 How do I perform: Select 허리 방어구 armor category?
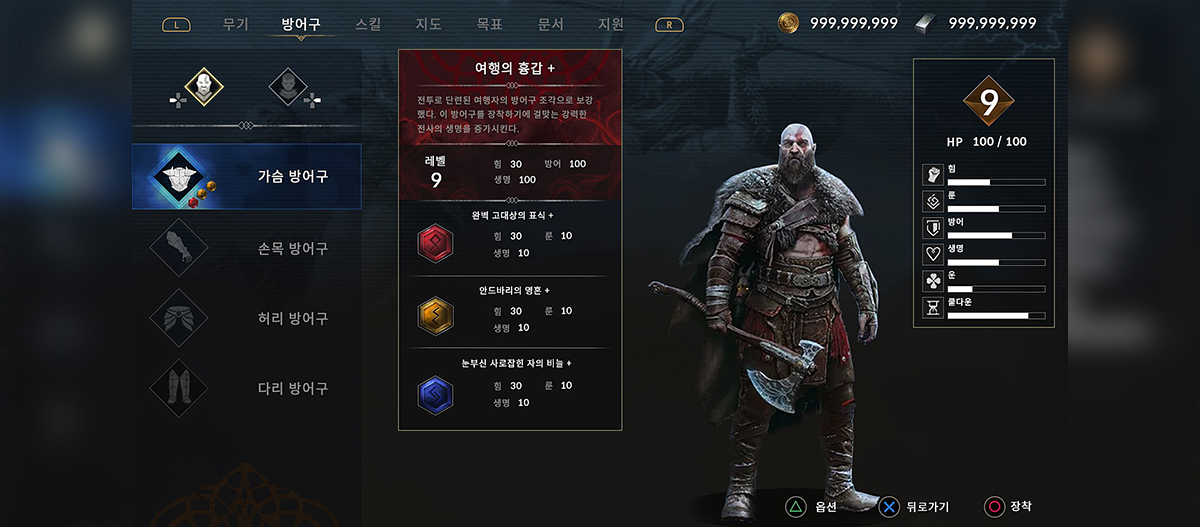[247, 318]
